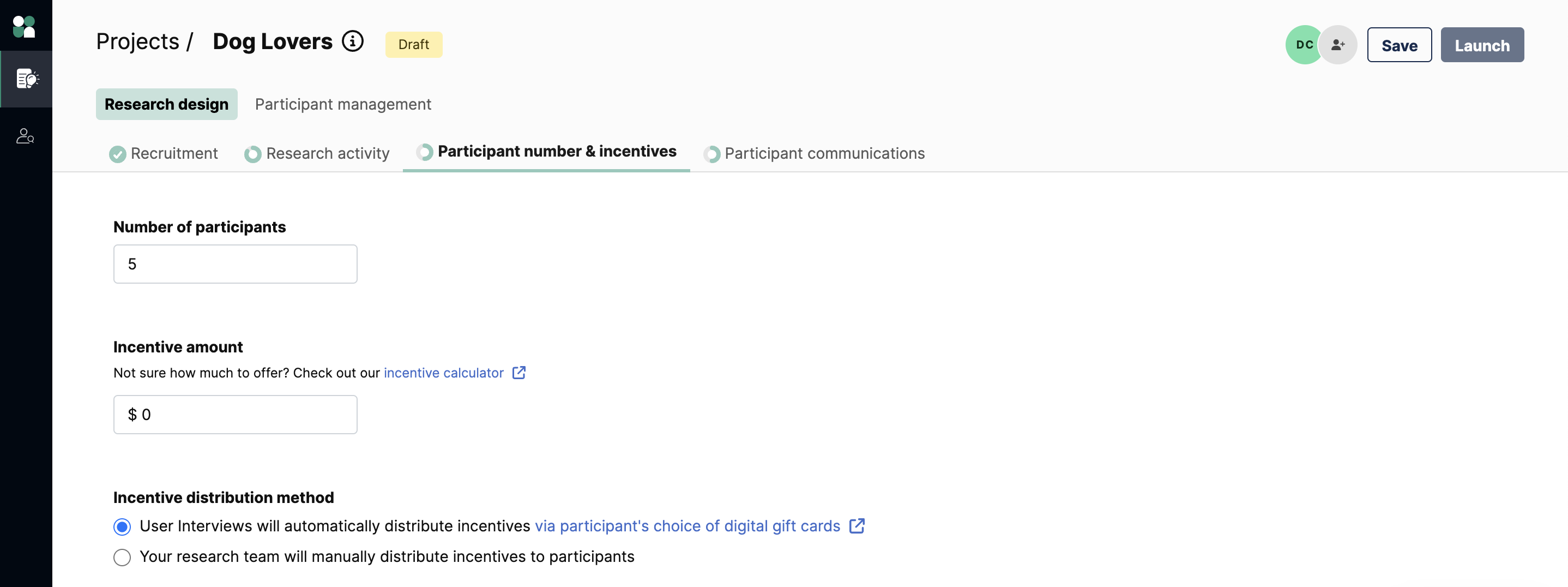Image resolution: width=1568 pixels, height=587 pixels.
Task: Click the external link icon after incentive calculator
Action: coord(518,373)
